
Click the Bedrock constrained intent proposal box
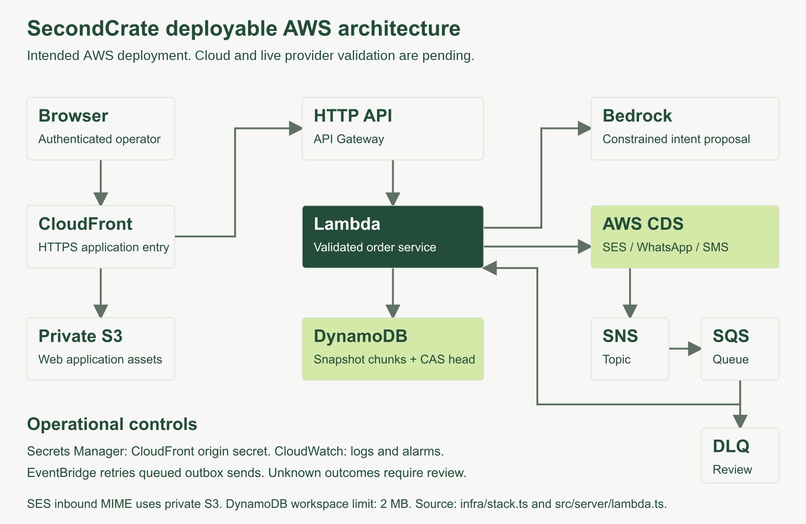[x=685, y=129]
